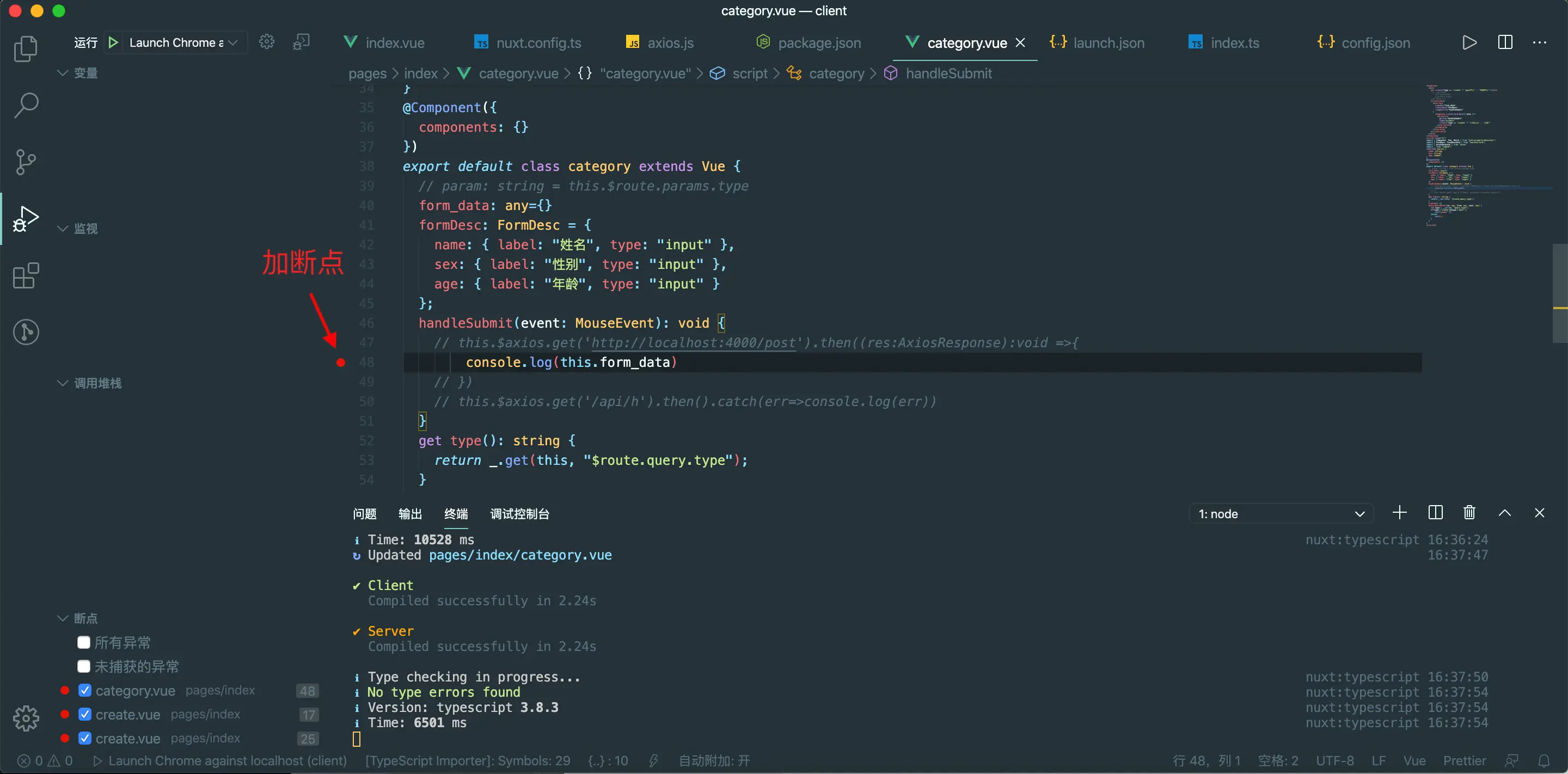This screenshot has height=774, width=1568.
Task: Open the Source Control view
Action: click(26, 162)
